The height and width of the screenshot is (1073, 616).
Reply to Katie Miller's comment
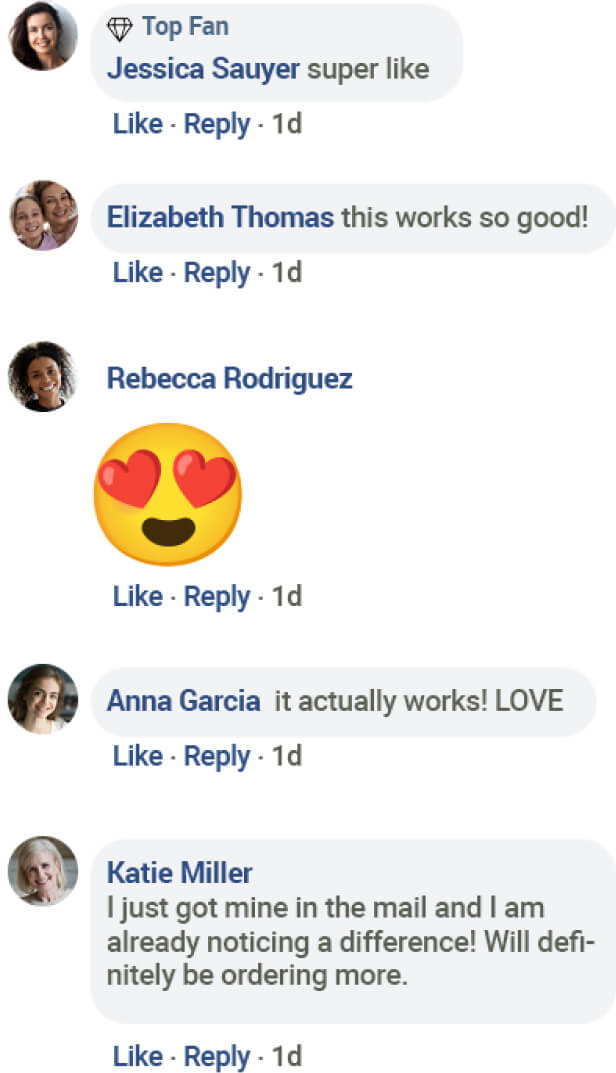point(217,1056)
